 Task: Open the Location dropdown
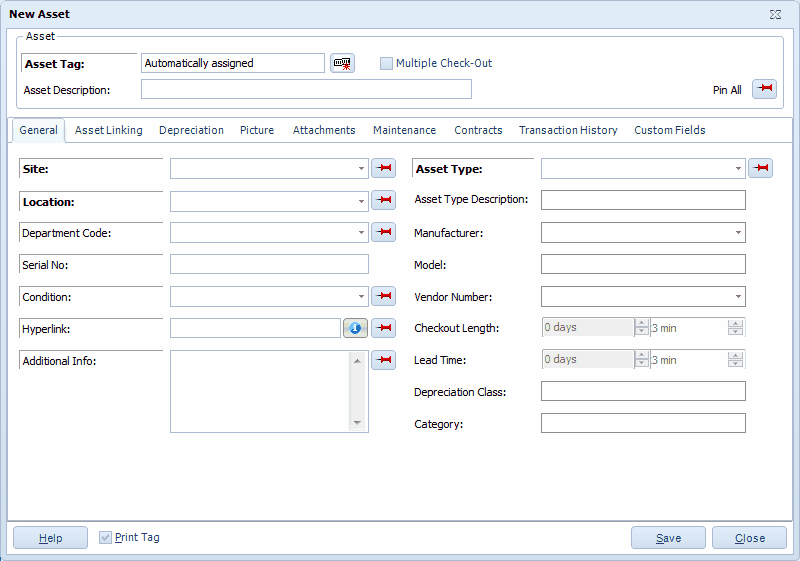[361, 201]
